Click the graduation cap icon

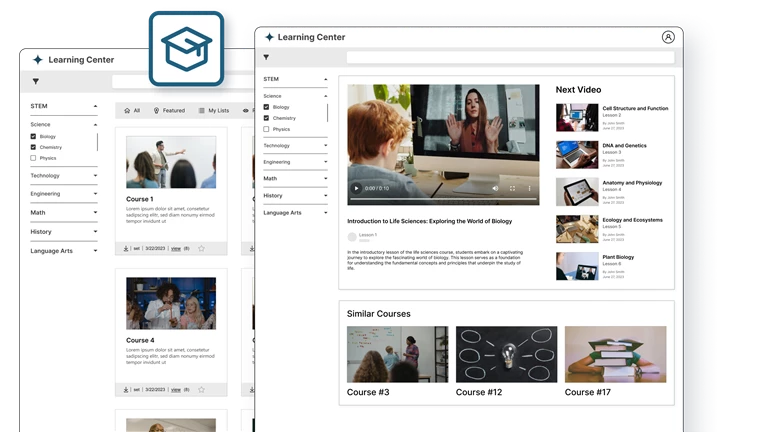(186, 49)
